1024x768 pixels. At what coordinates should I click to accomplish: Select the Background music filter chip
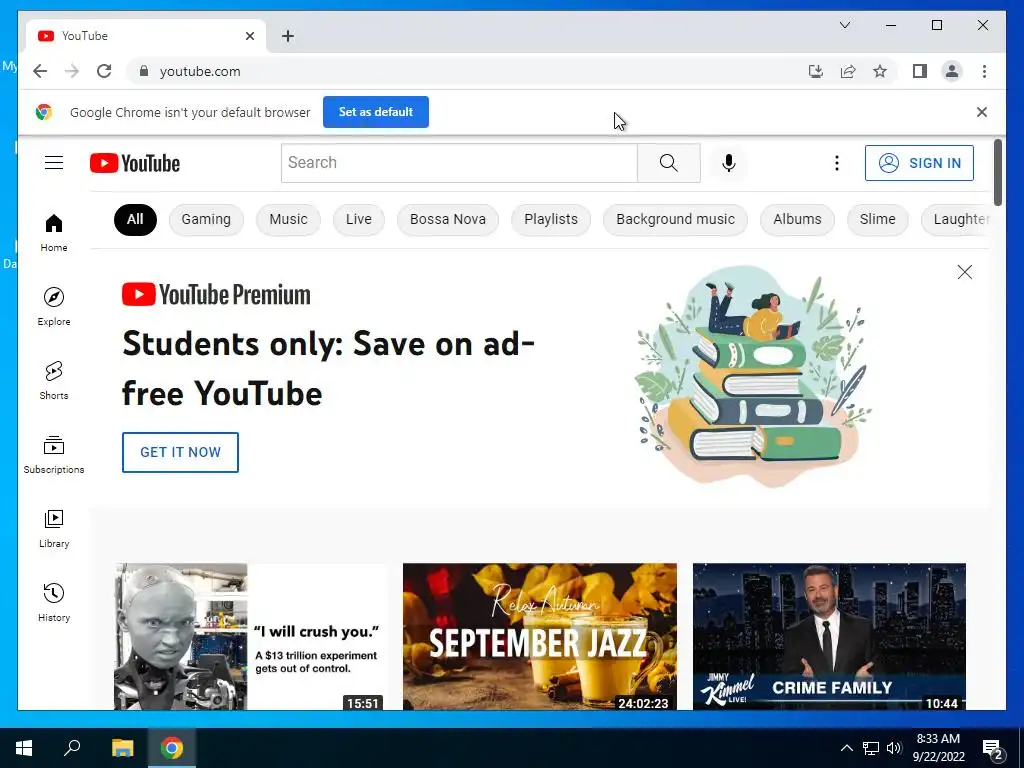(675, 219)
